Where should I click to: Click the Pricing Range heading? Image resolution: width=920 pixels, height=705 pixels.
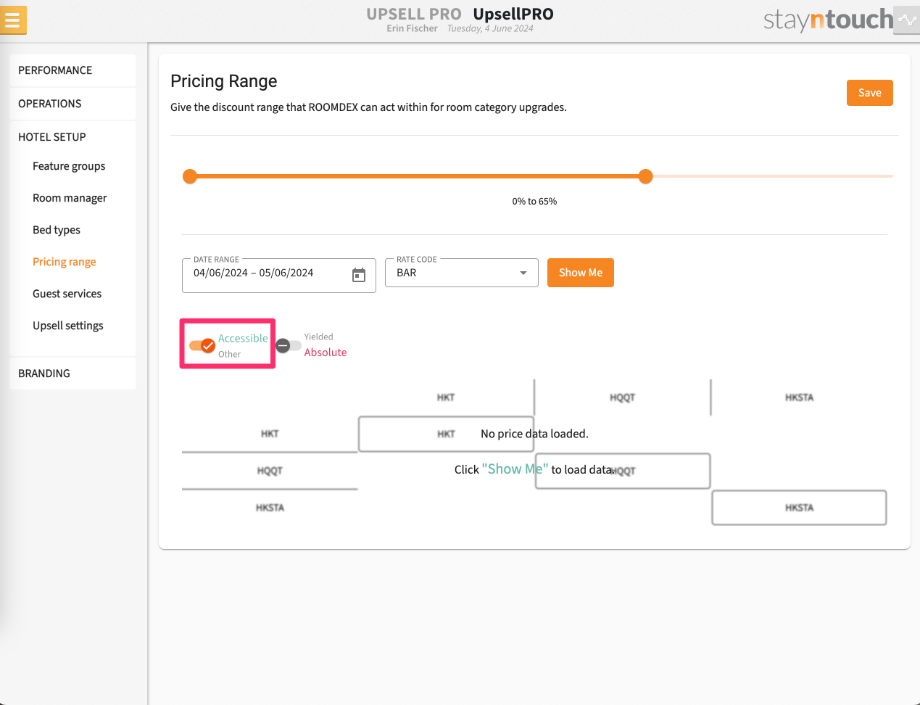(224, 81)
